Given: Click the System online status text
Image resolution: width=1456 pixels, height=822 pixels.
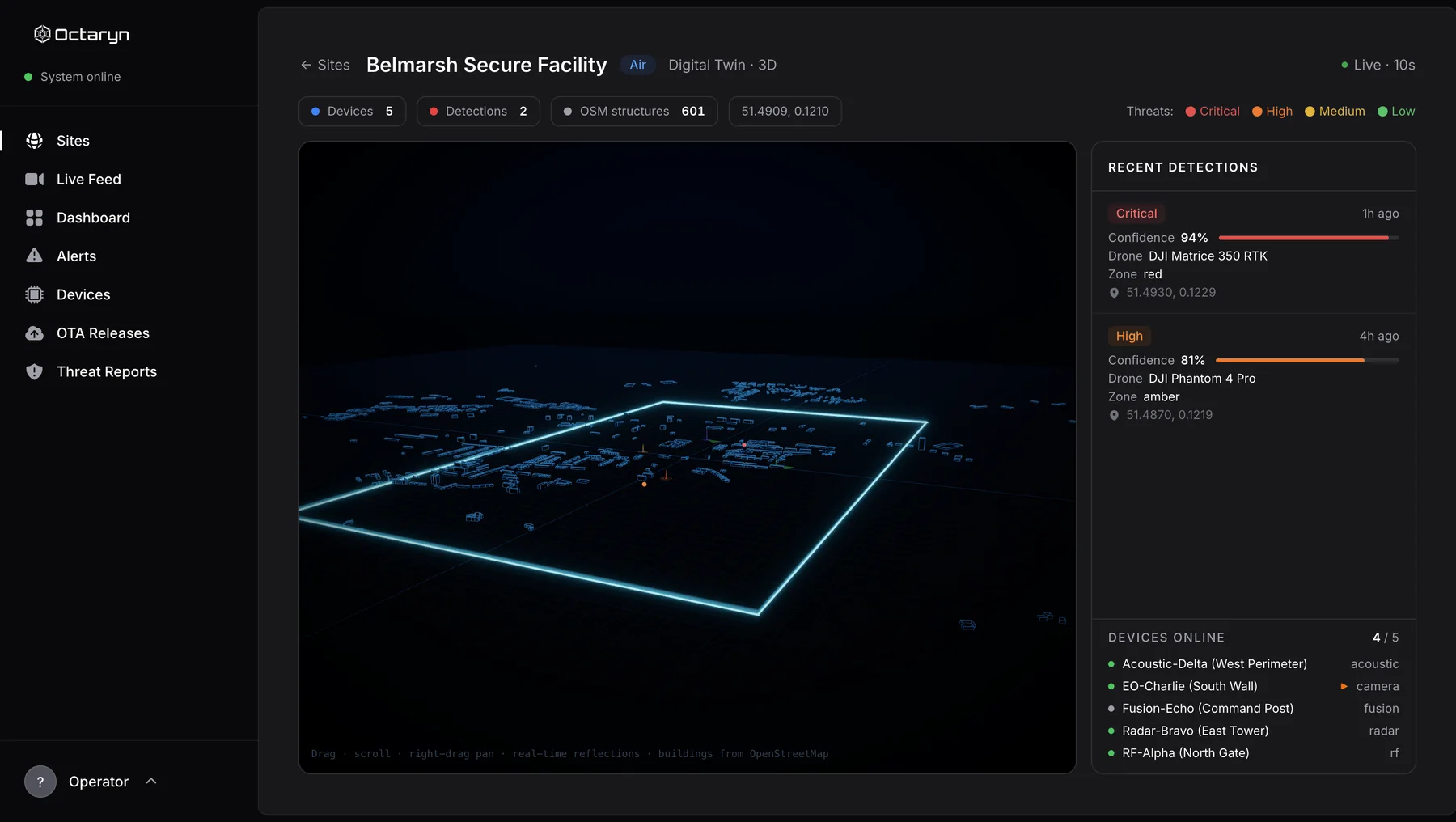Looking at the screenshot, I should pyautogui.click(x=80, y=77).
